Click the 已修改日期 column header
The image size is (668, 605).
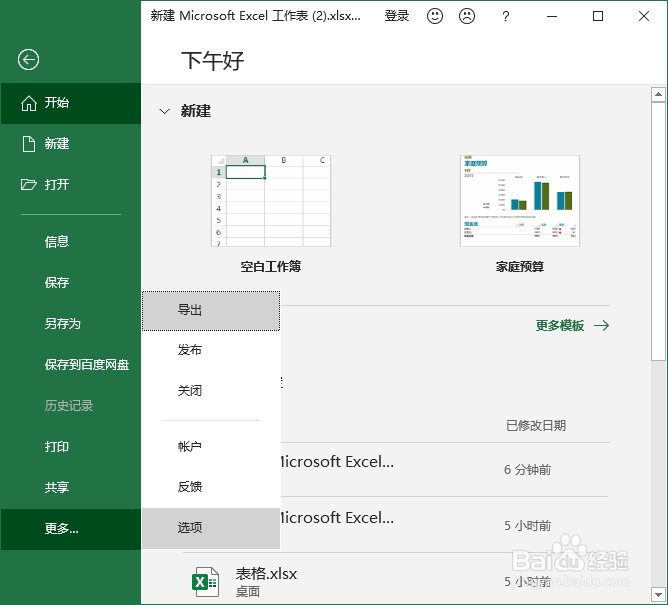click(x=536, y=425)
